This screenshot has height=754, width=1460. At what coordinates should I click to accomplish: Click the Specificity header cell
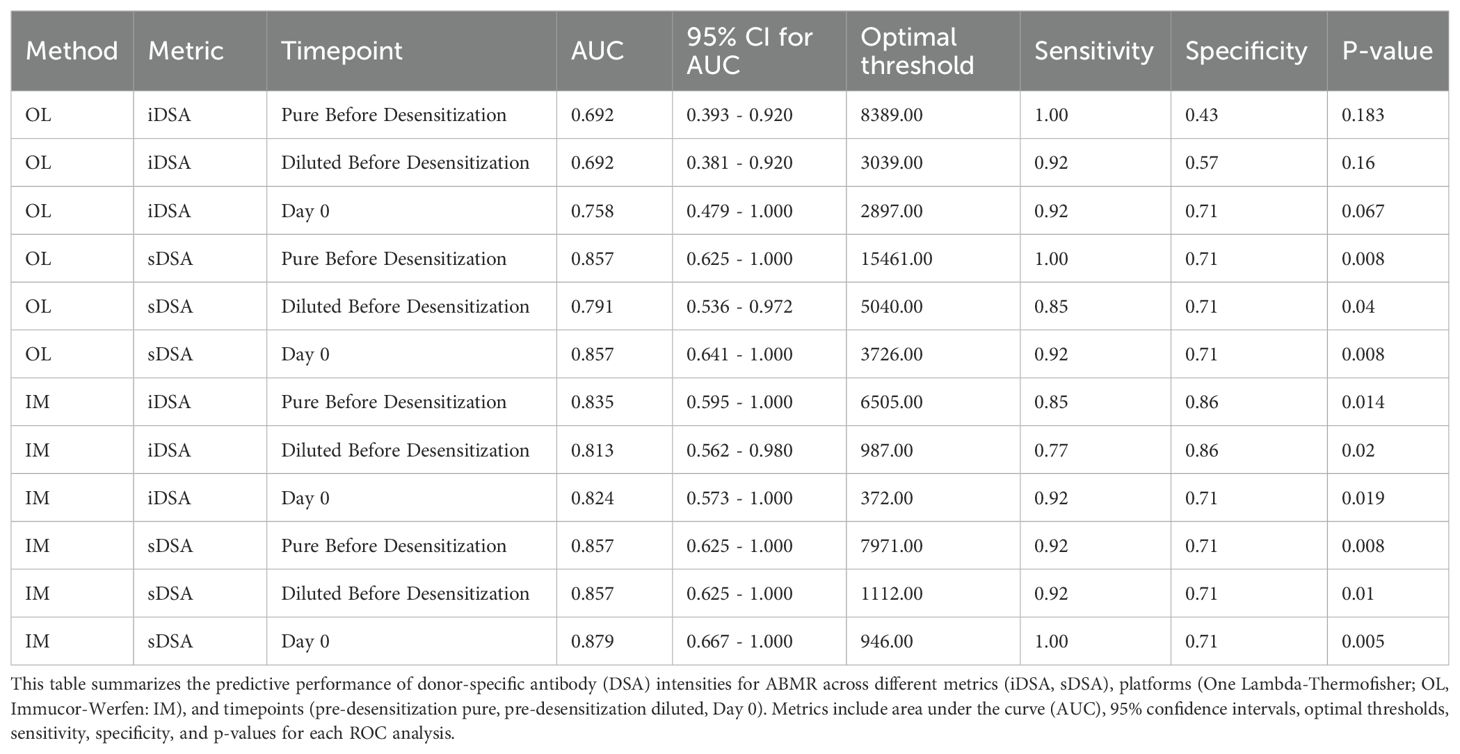click(x=1246, y=51)
